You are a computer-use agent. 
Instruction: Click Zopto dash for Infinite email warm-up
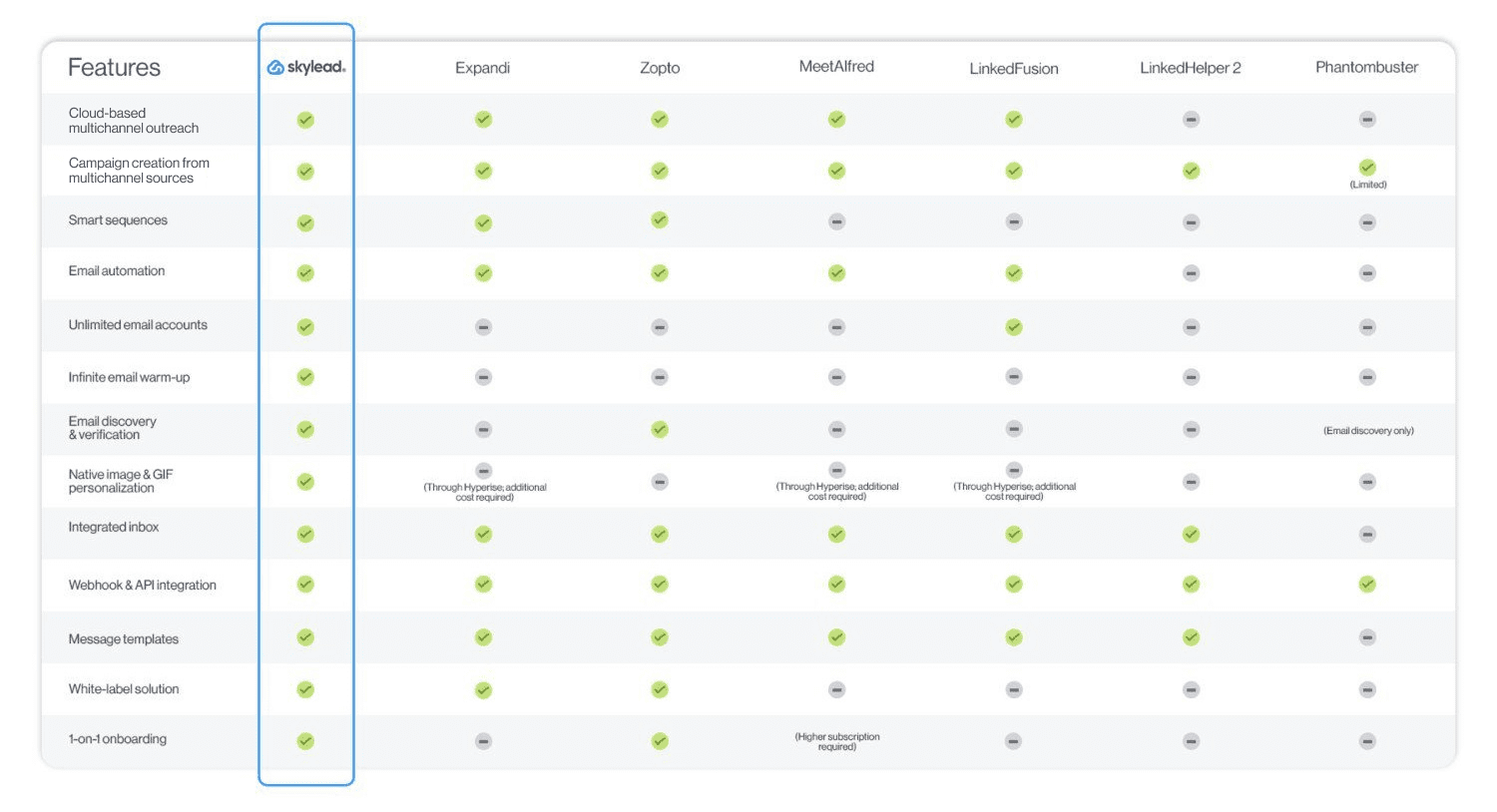click(x=660, y=376)
